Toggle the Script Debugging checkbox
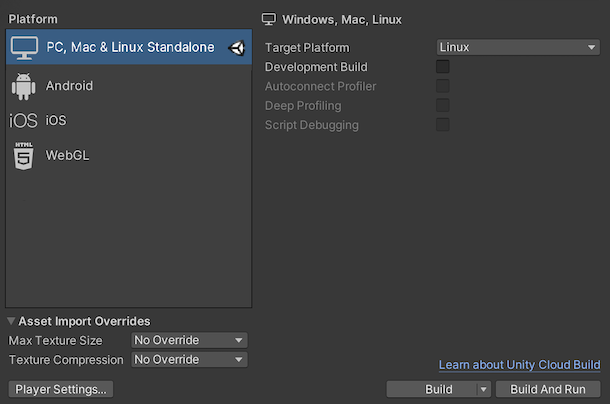The image size is (610, 404). pyautogui.click(x=443, y=125)
